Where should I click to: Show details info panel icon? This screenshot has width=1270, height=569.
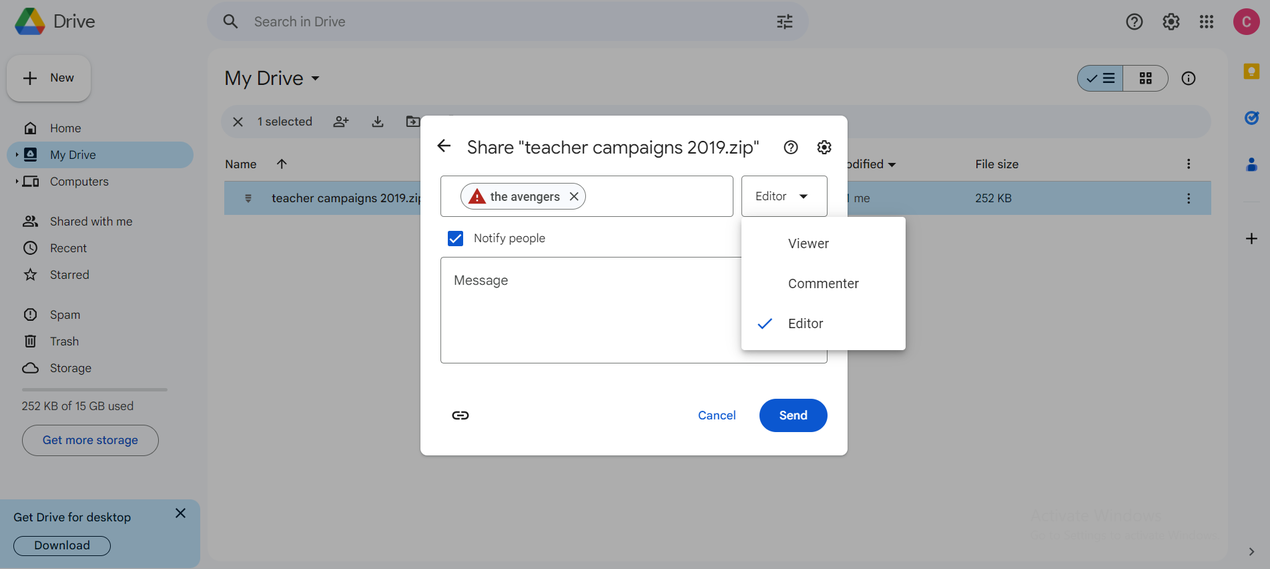click(1189, 78)
